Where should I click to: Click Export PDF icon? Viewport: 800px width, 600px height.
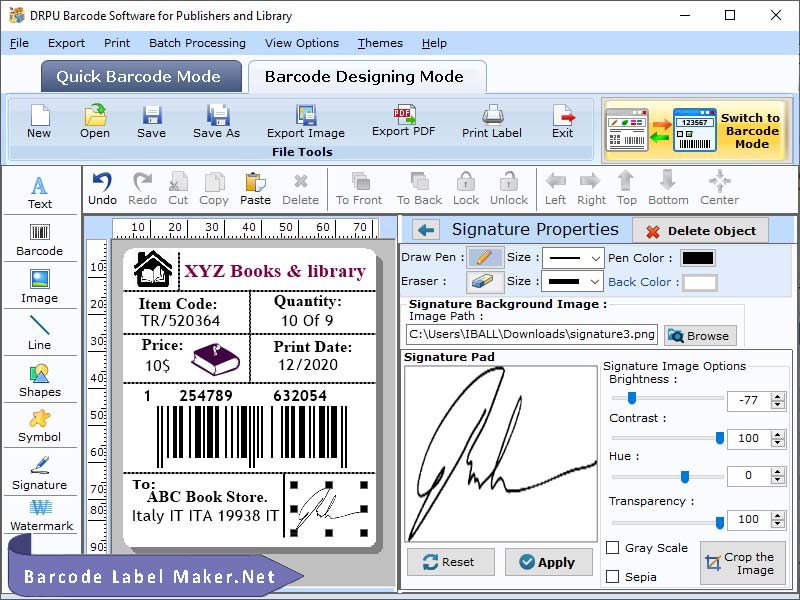coord(404,121)
